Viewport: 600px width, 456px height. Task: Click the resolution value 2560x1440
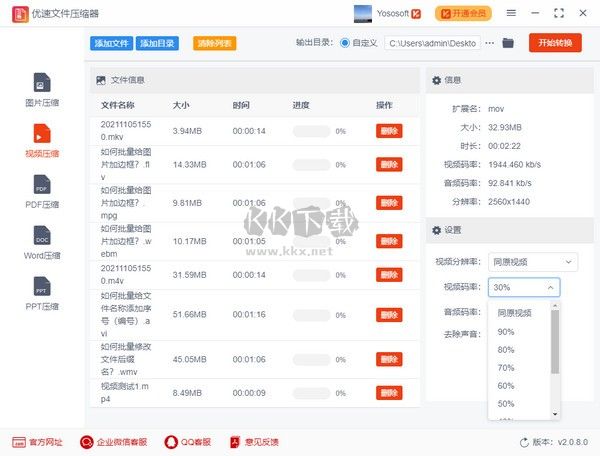pos(509,202)
